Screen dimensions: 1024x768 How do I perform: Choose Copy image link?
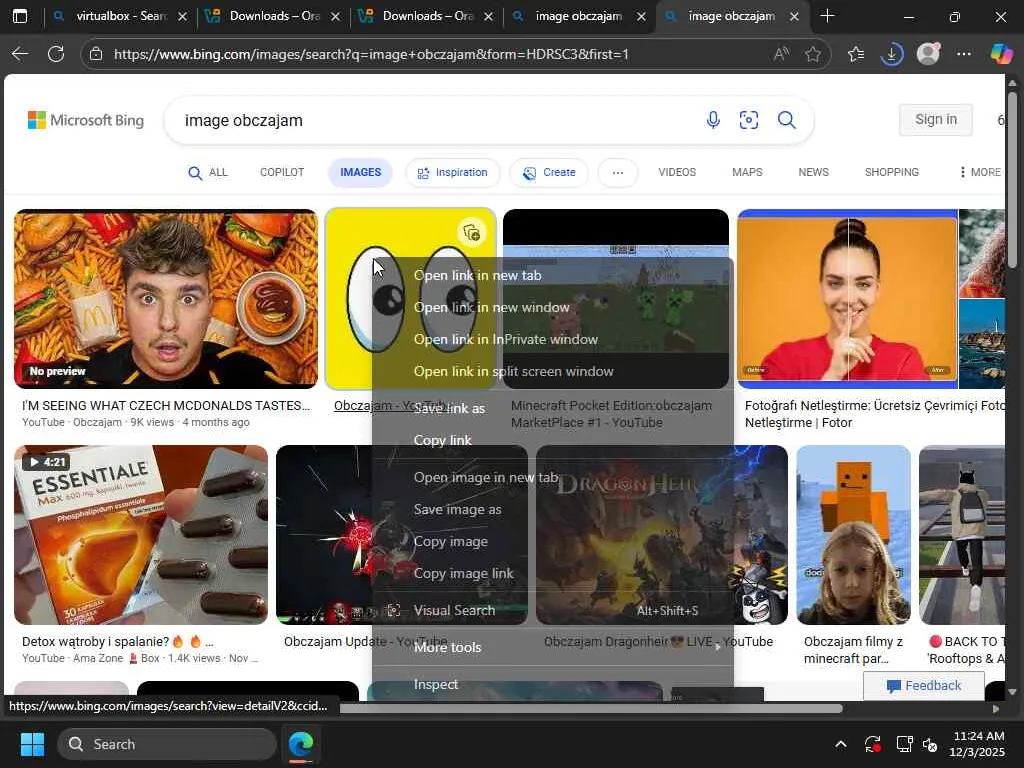[552, 573]
